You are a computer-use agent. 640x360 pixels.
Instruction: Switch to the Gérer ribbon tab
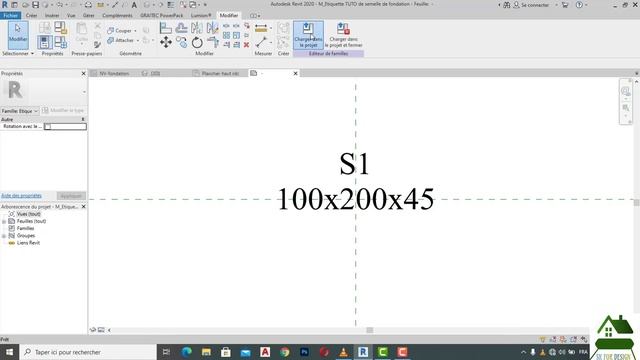click(89, 16)
